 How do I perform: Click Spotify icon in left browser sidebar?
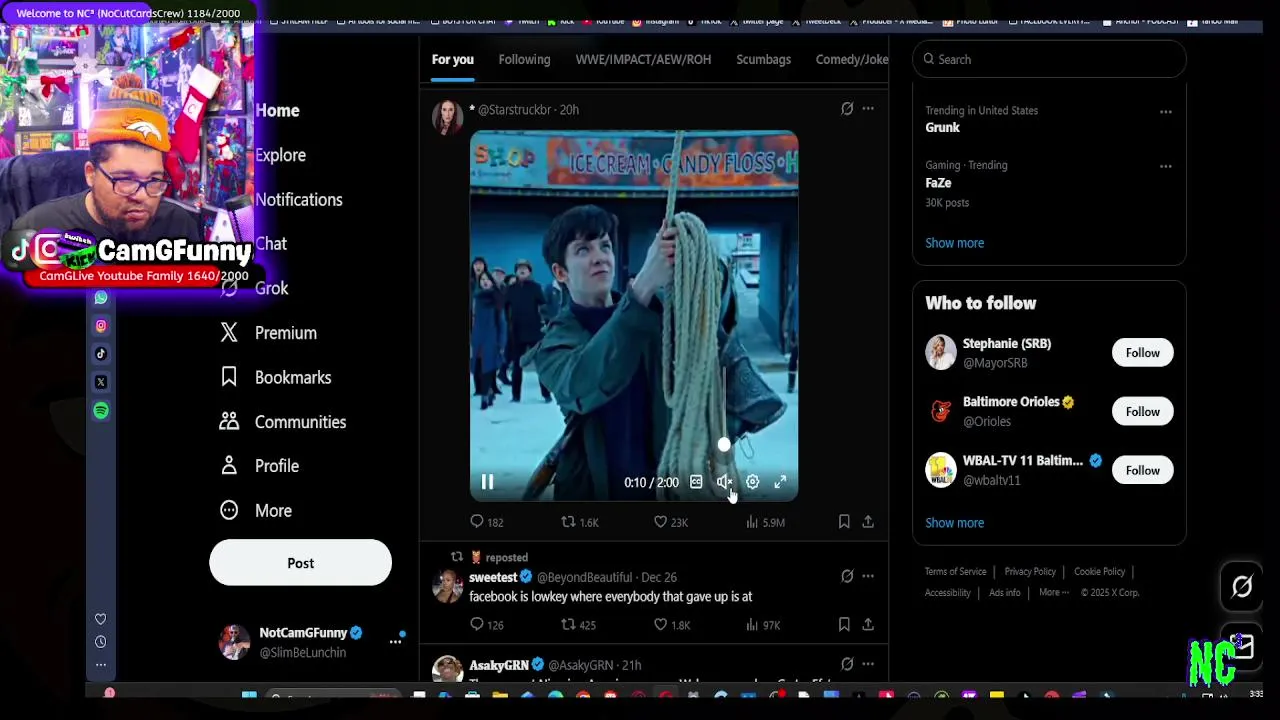coord(101,410)
